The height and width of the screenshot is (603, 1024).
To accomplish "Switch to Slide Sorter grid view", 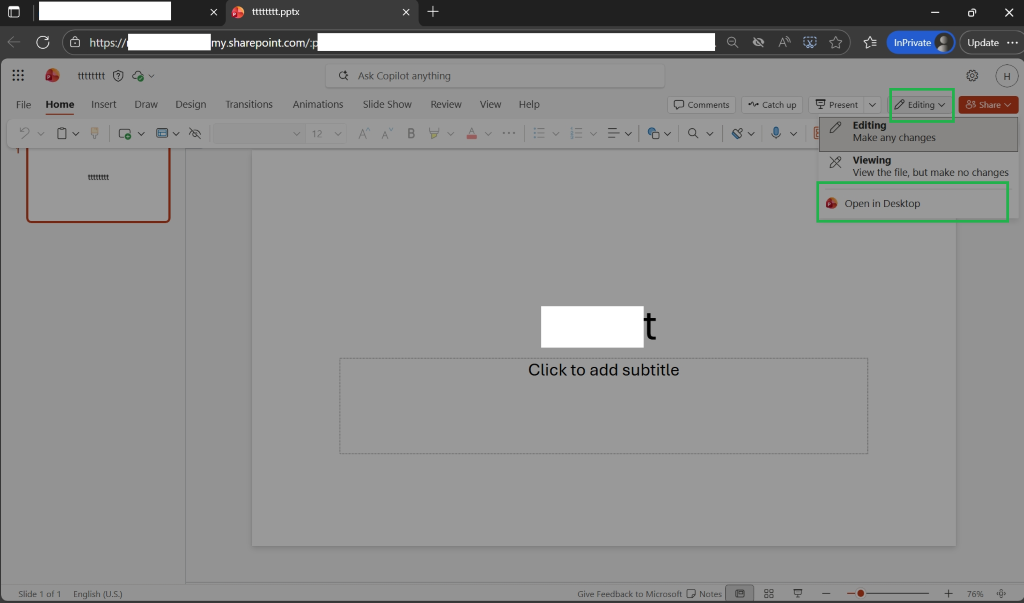I will [769, 593].
